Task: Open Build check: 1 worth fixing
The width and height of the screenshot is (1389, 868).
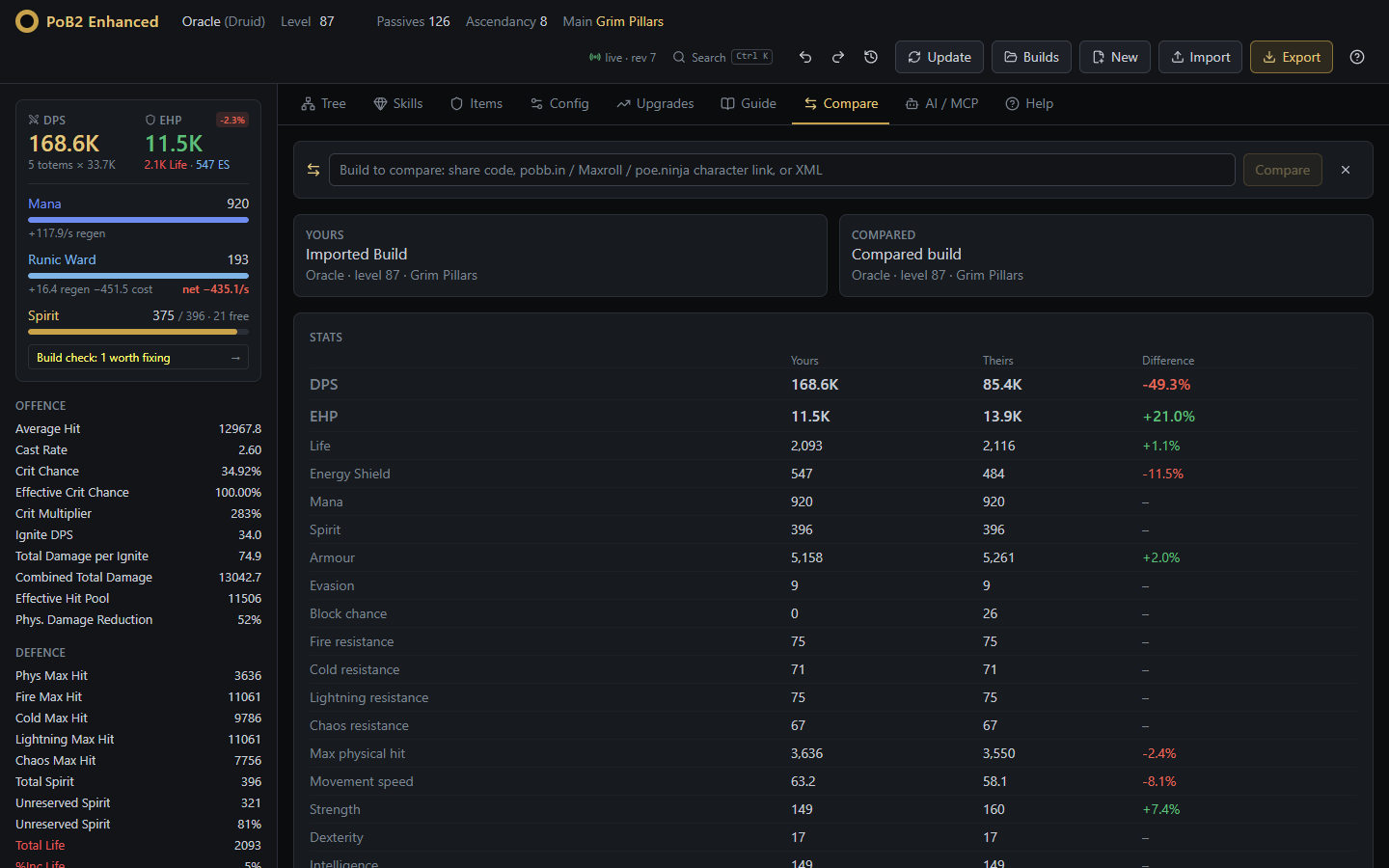Action: (x=138, y=357)
